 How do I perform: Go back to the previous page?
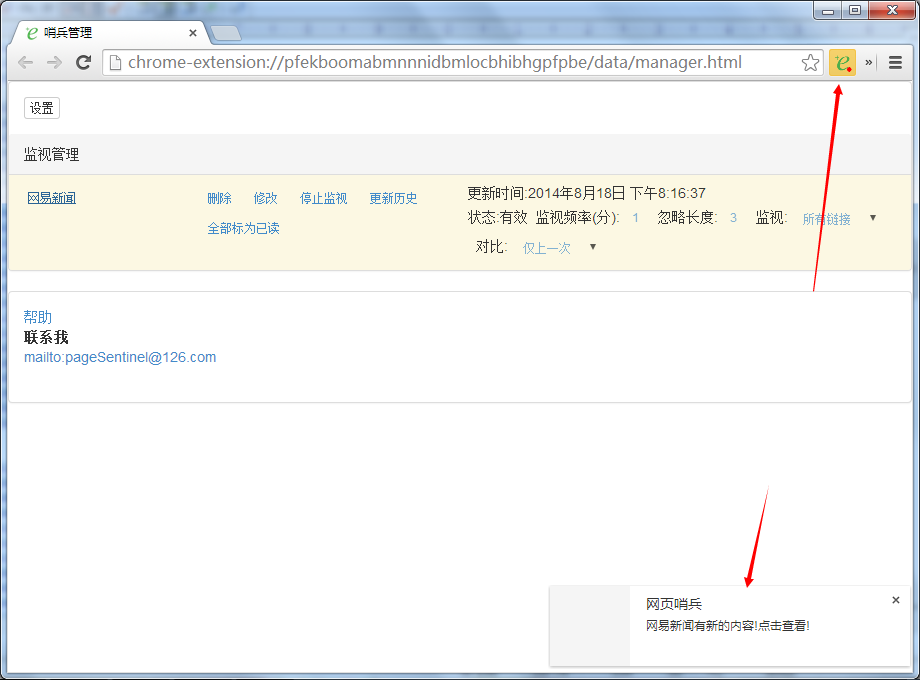[26, 63]
